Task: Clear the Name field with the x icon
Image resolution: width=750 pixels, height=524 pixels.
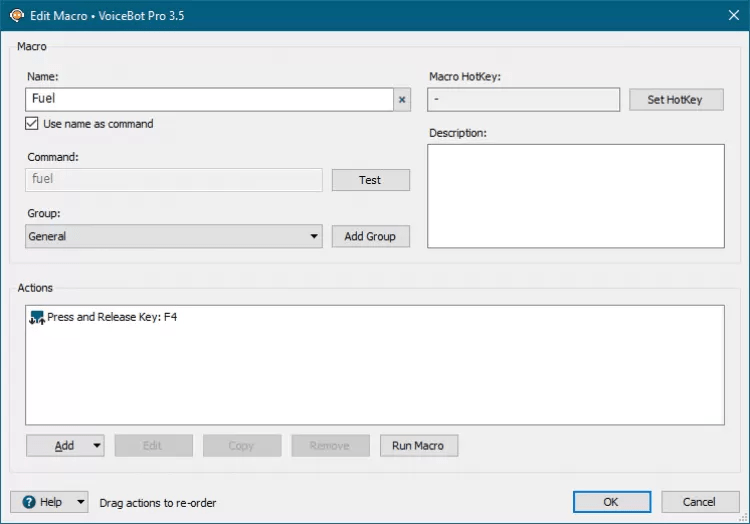Action: pos(402,100)
